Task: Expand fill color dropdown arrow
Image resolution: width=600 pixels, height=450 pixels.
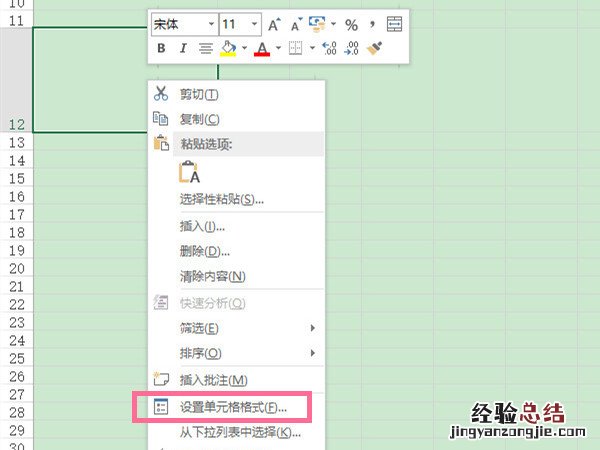Action: 245,48
